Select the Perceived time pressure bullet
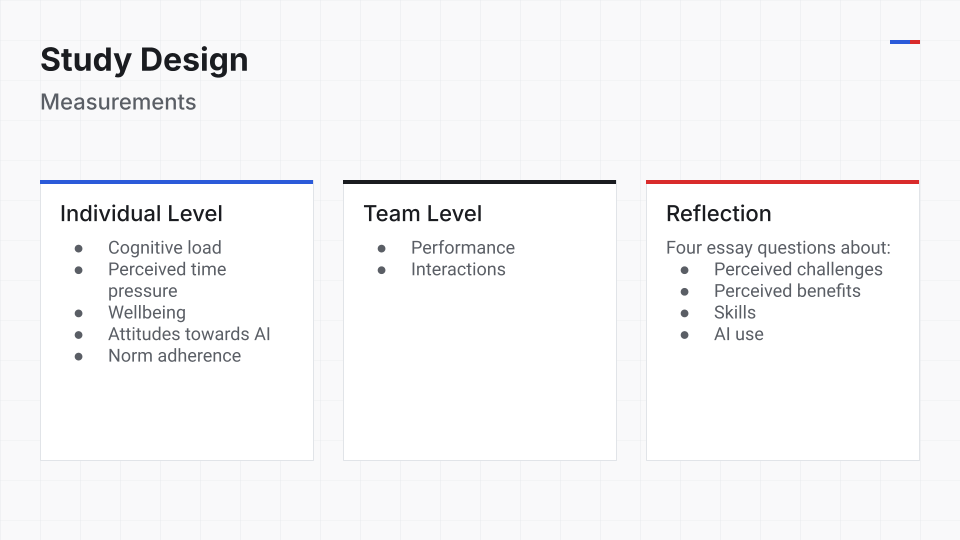 [x=167, y=280]
